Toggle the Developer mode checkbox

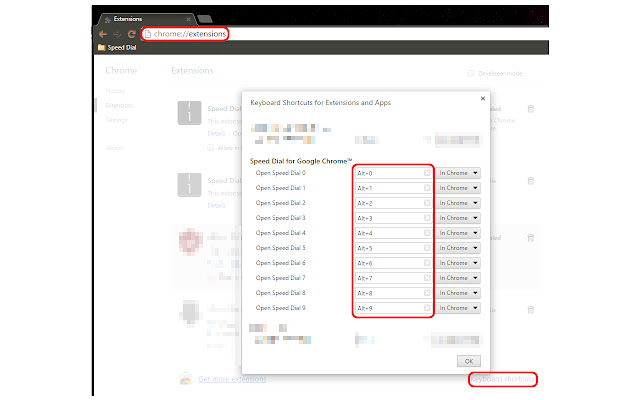click(471, 73)
